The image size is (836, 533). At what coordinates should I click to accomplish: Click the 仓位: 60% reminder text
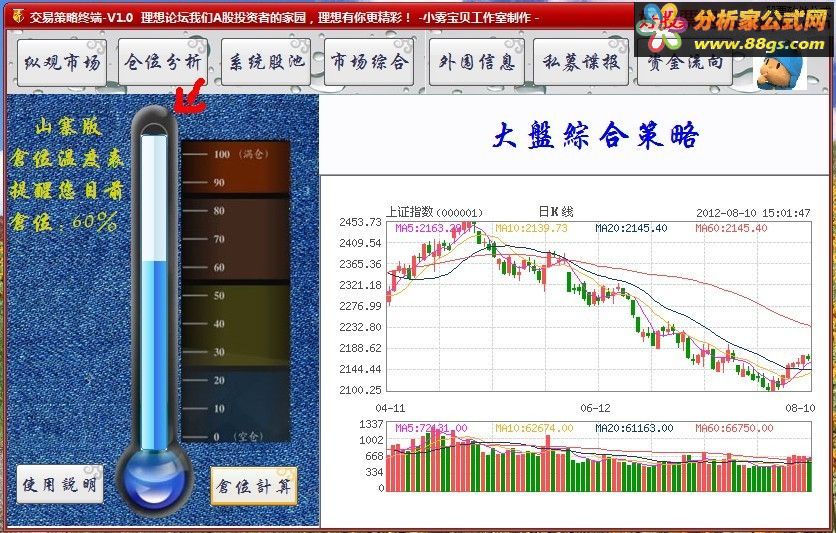tap(64, 222)
